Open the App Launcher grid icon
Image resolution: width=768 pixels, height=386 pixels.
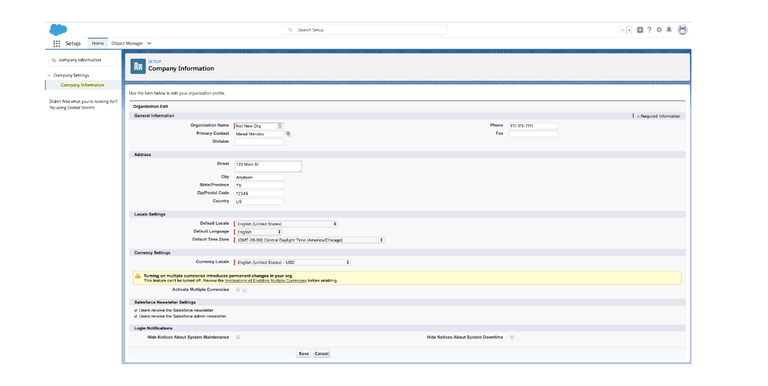click(x=57, y=44)
